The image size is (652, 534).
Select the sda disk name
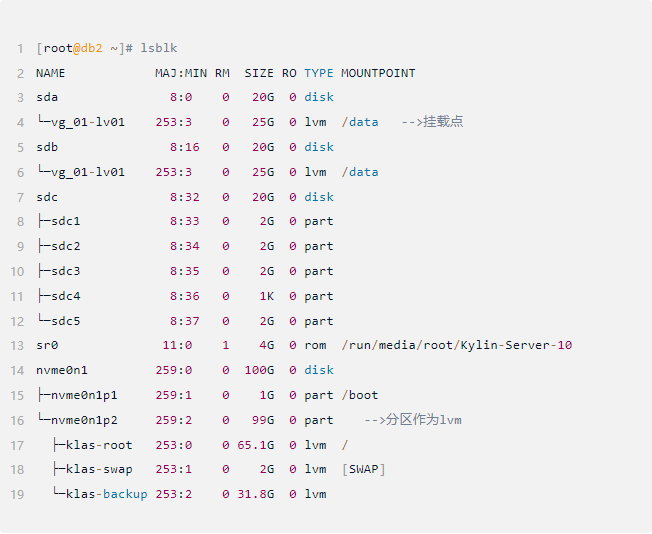[47, 97]
